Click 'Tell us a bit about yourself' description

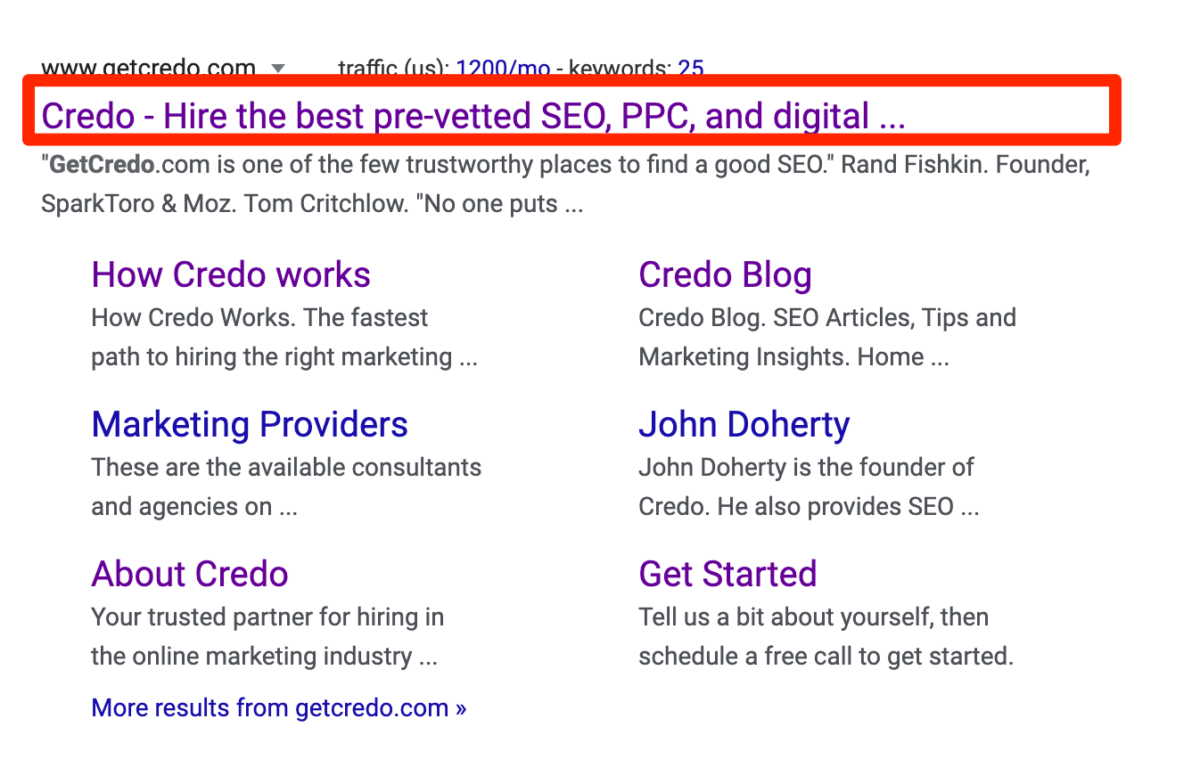point(784,617)
